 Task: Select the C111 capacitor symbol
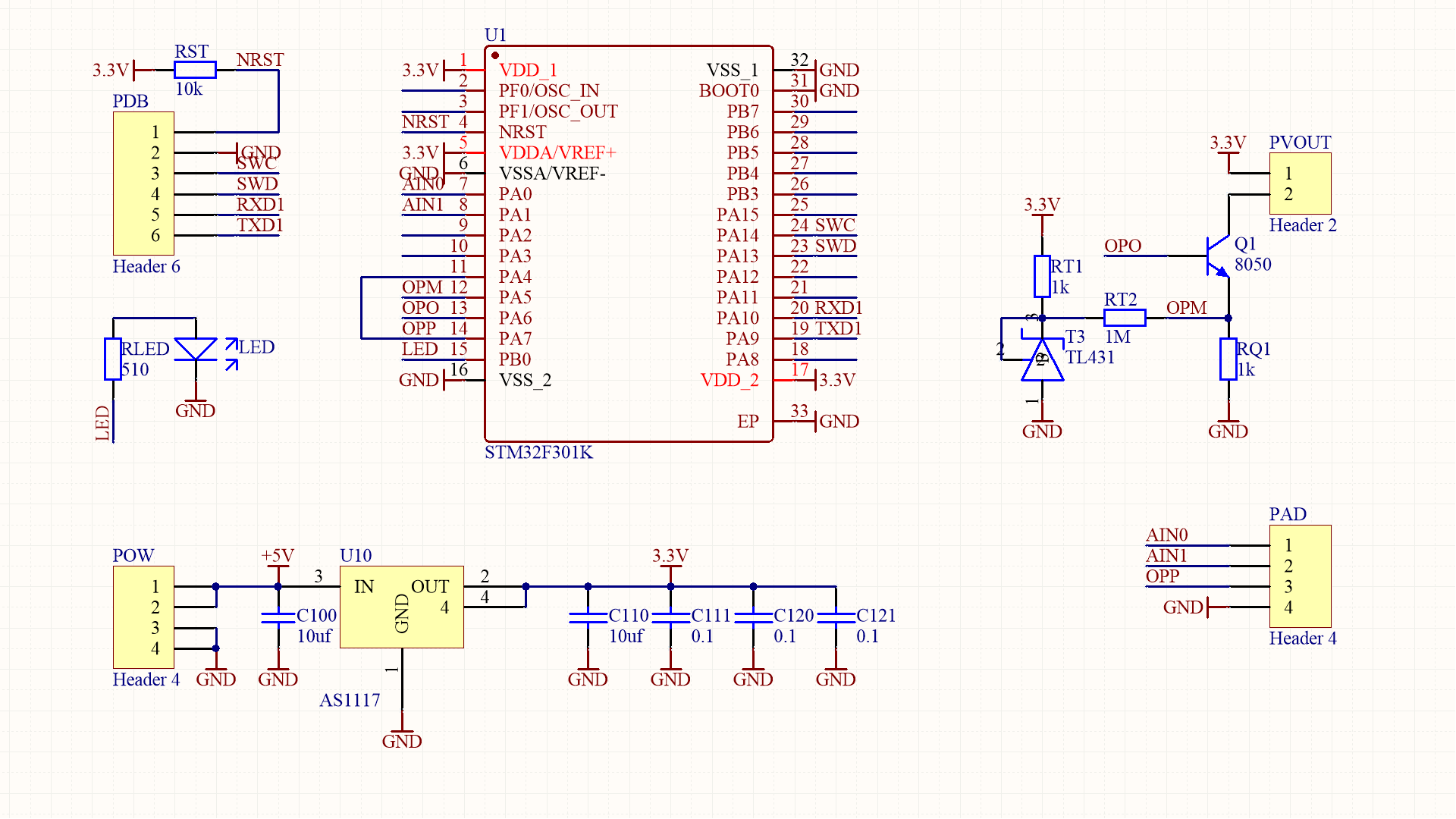pos(670,617)
